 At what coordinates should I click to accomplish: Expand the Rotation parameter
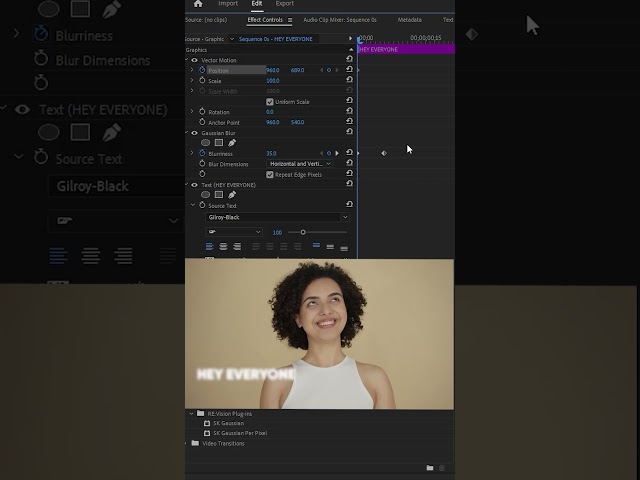coord(192,111)
